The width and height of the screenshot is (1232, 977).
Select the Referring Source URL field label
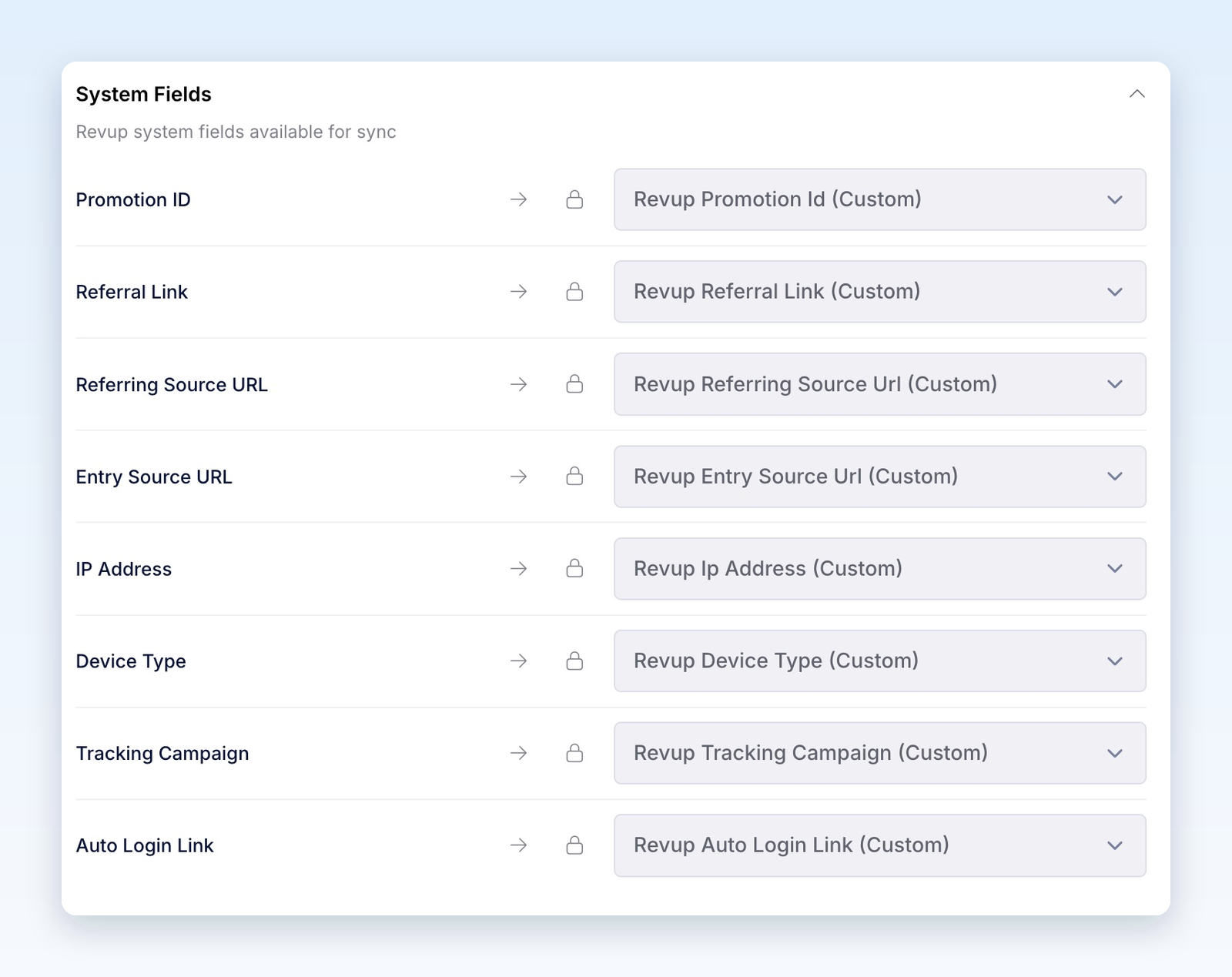click(x=172, y=384)
